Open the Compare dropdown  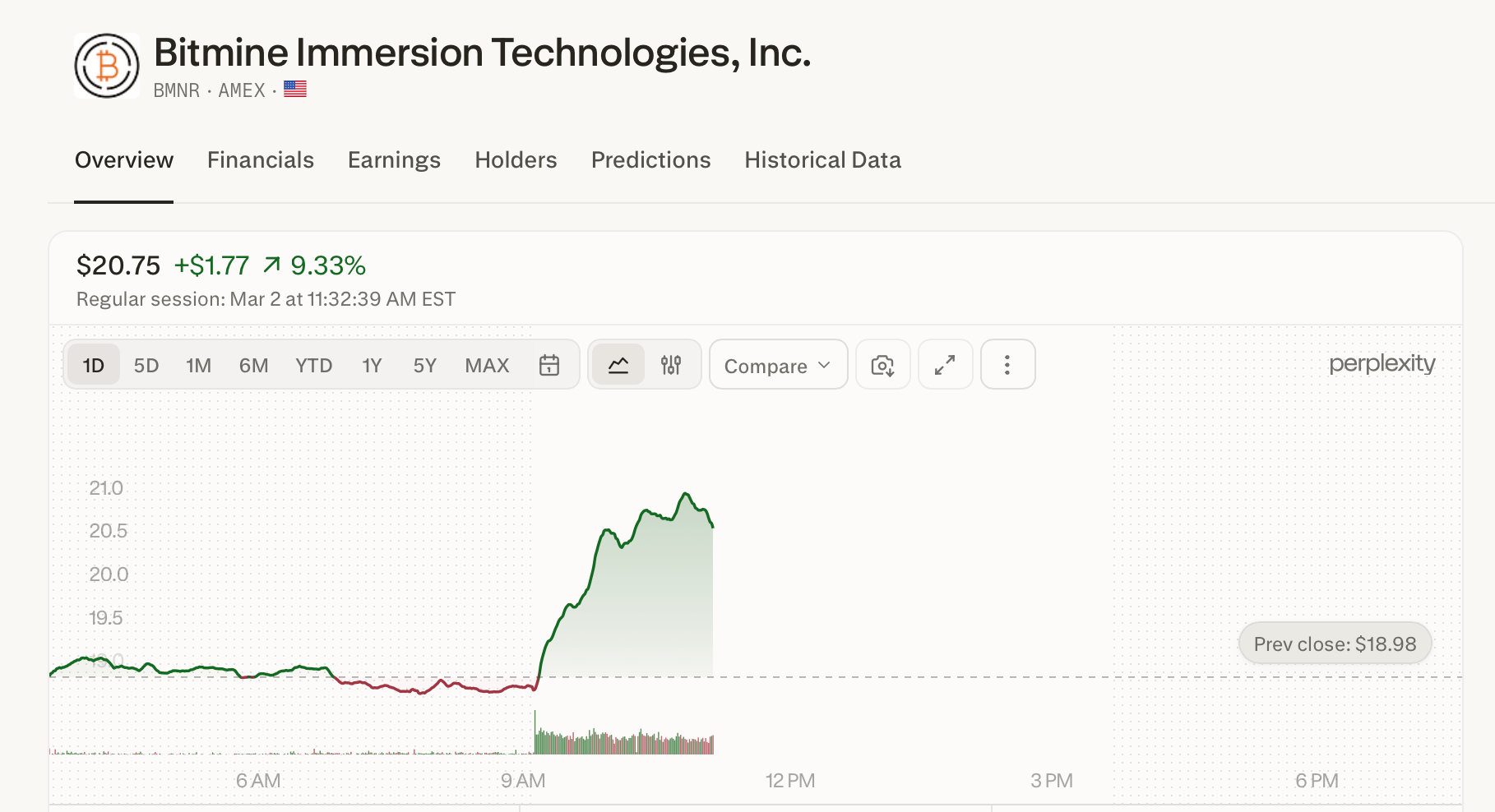point(778,365)
